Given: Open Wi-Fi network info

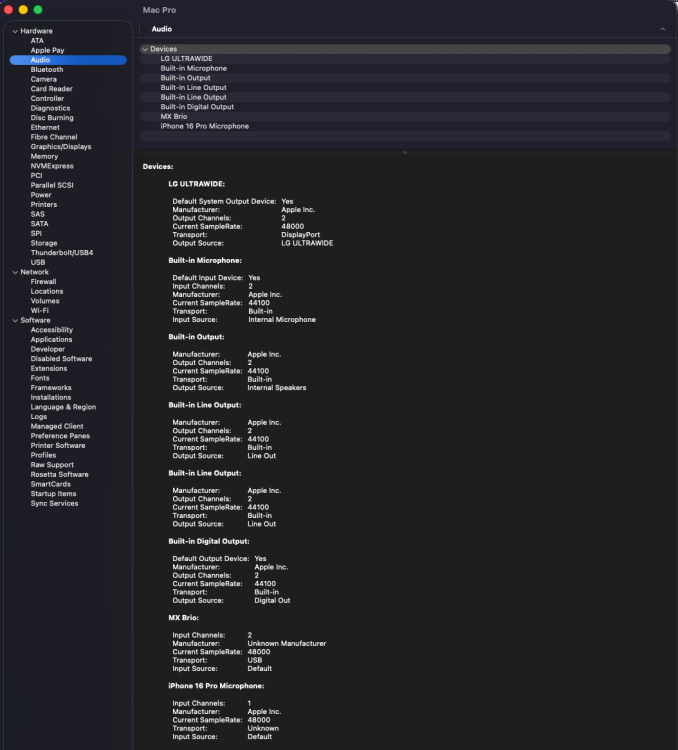Looking at the screenshot, I should coord(39,310).
